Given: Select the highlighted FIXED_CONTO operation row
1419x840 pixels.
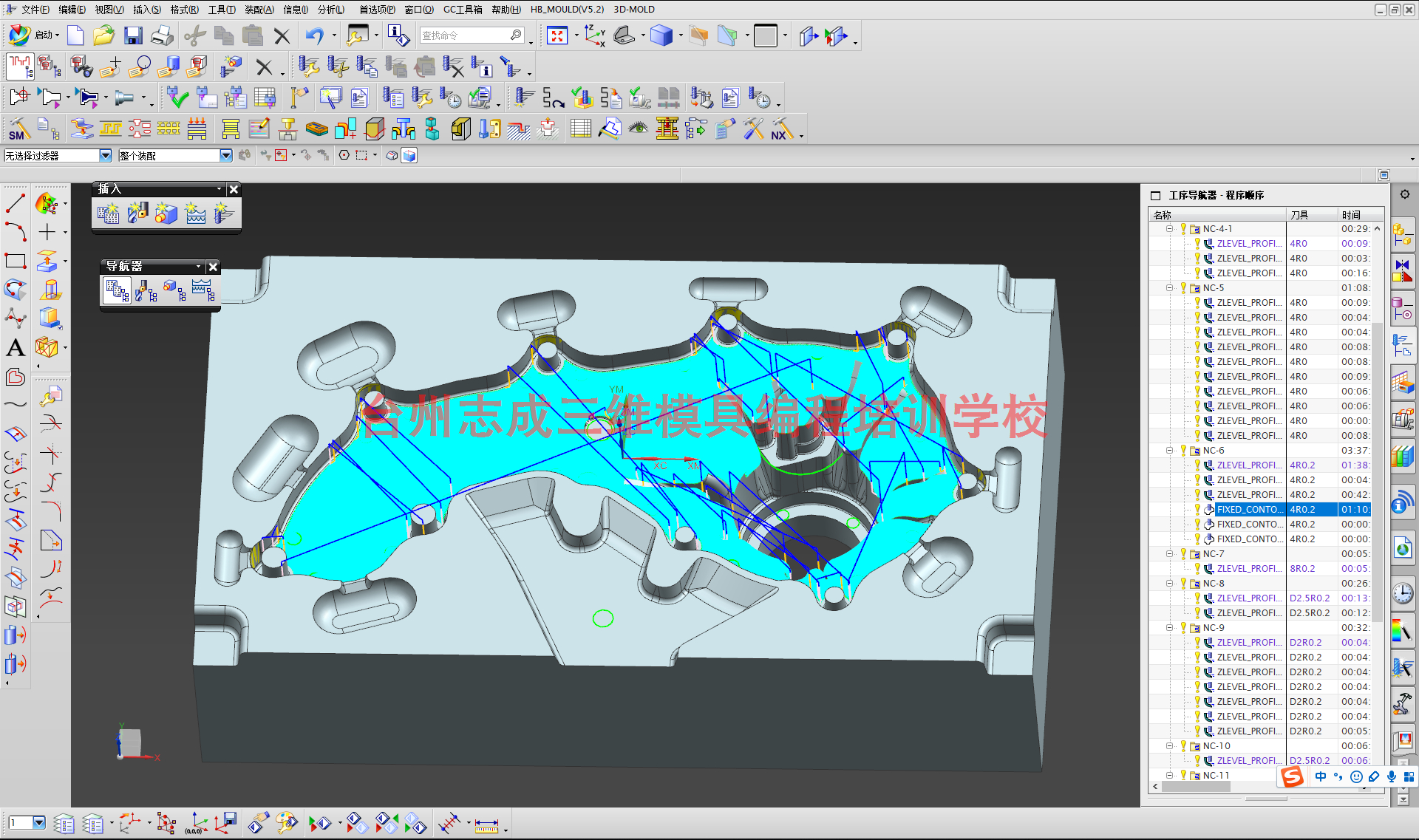Looking at the screenshot, I should coord(1248,509).
